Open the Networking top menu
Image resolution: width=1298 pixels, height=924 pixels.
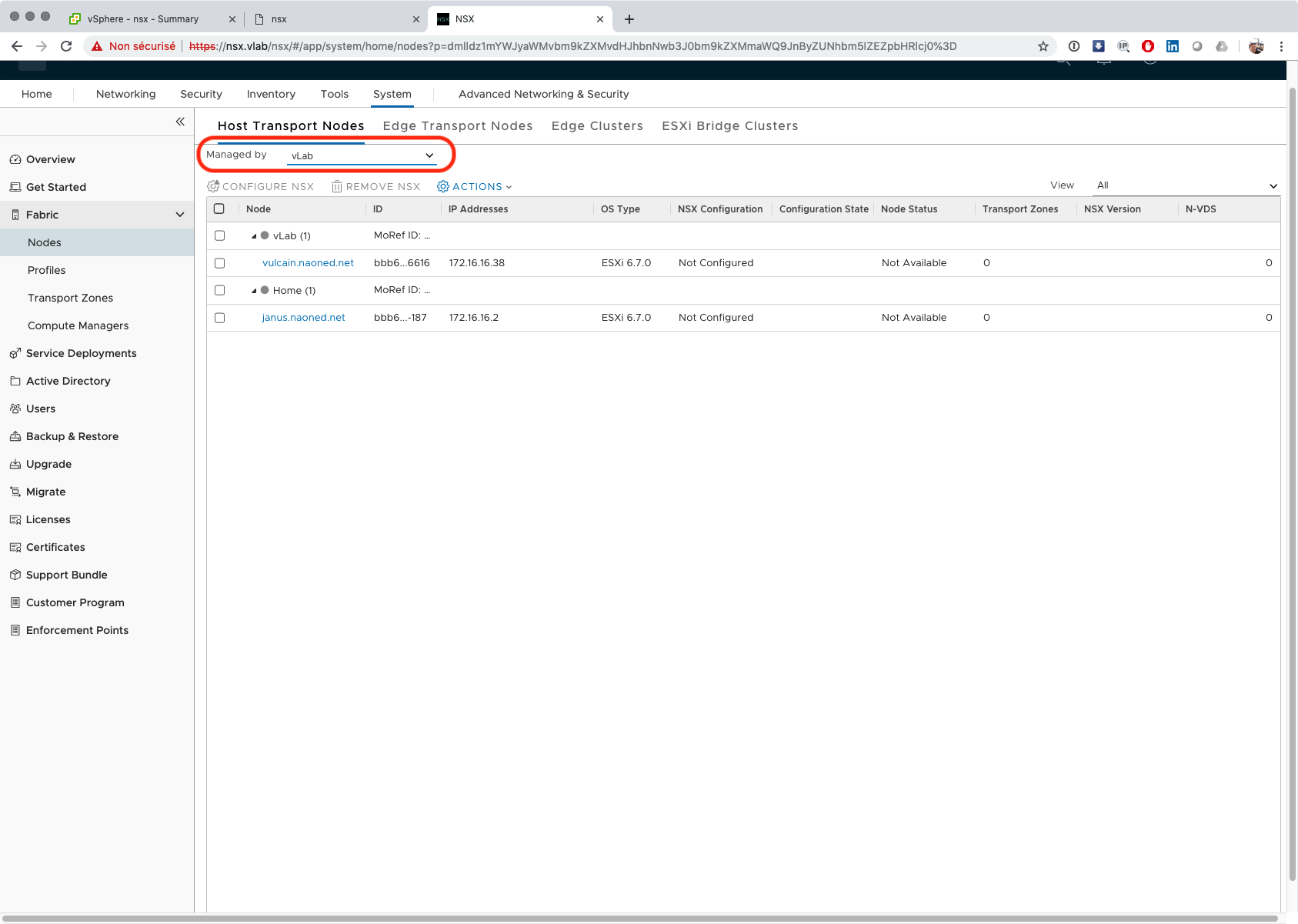(x=125, y=94)
